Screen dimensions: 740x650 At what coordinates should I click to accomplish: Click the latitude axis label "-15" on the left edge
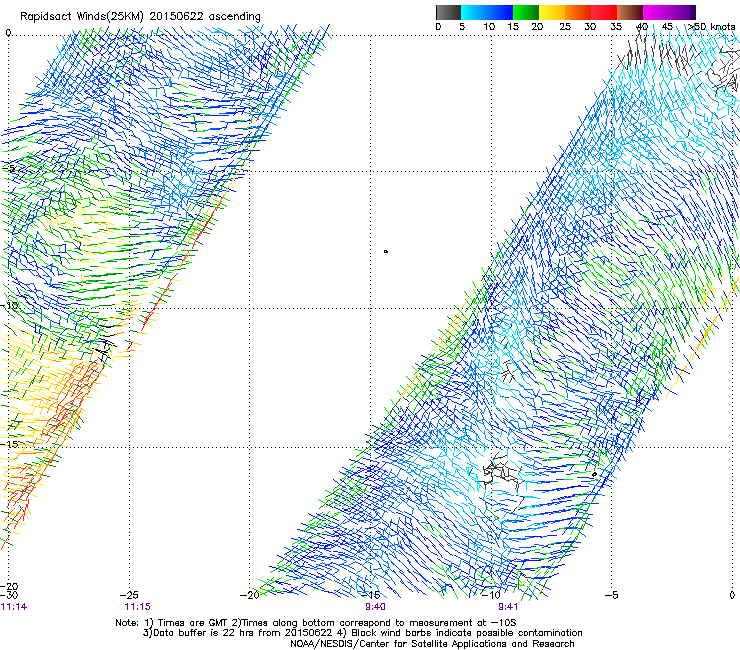pyautogui.click(x=9, y=444)
